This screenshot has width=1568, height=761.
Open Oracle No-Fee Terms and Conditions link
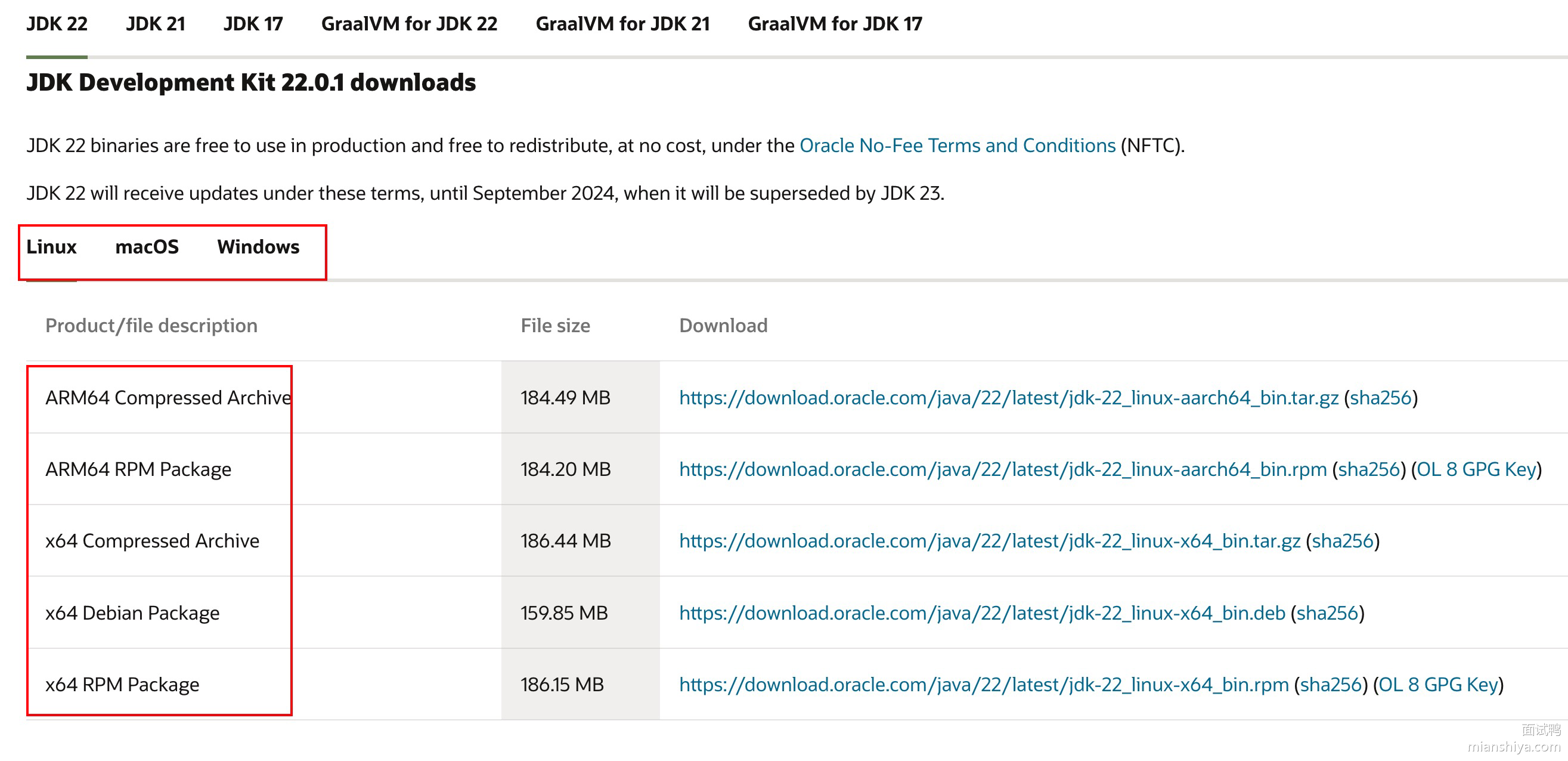click(x=957, y=146)
